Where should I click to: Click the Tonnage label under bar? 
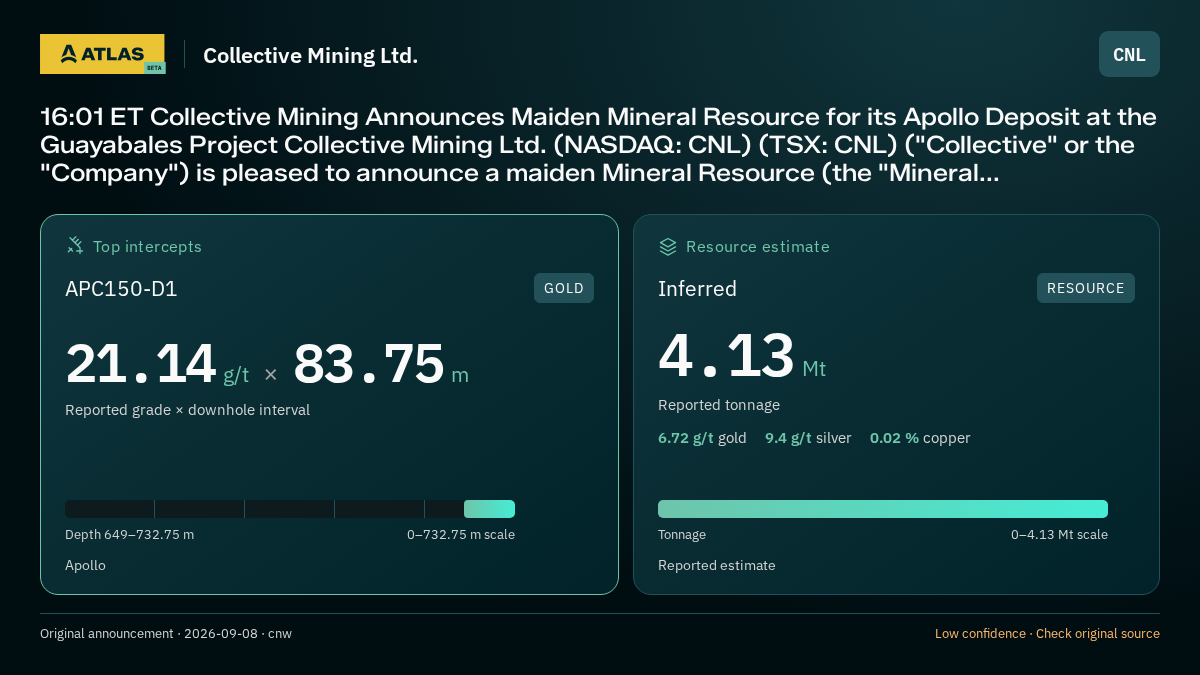(682, 535)
